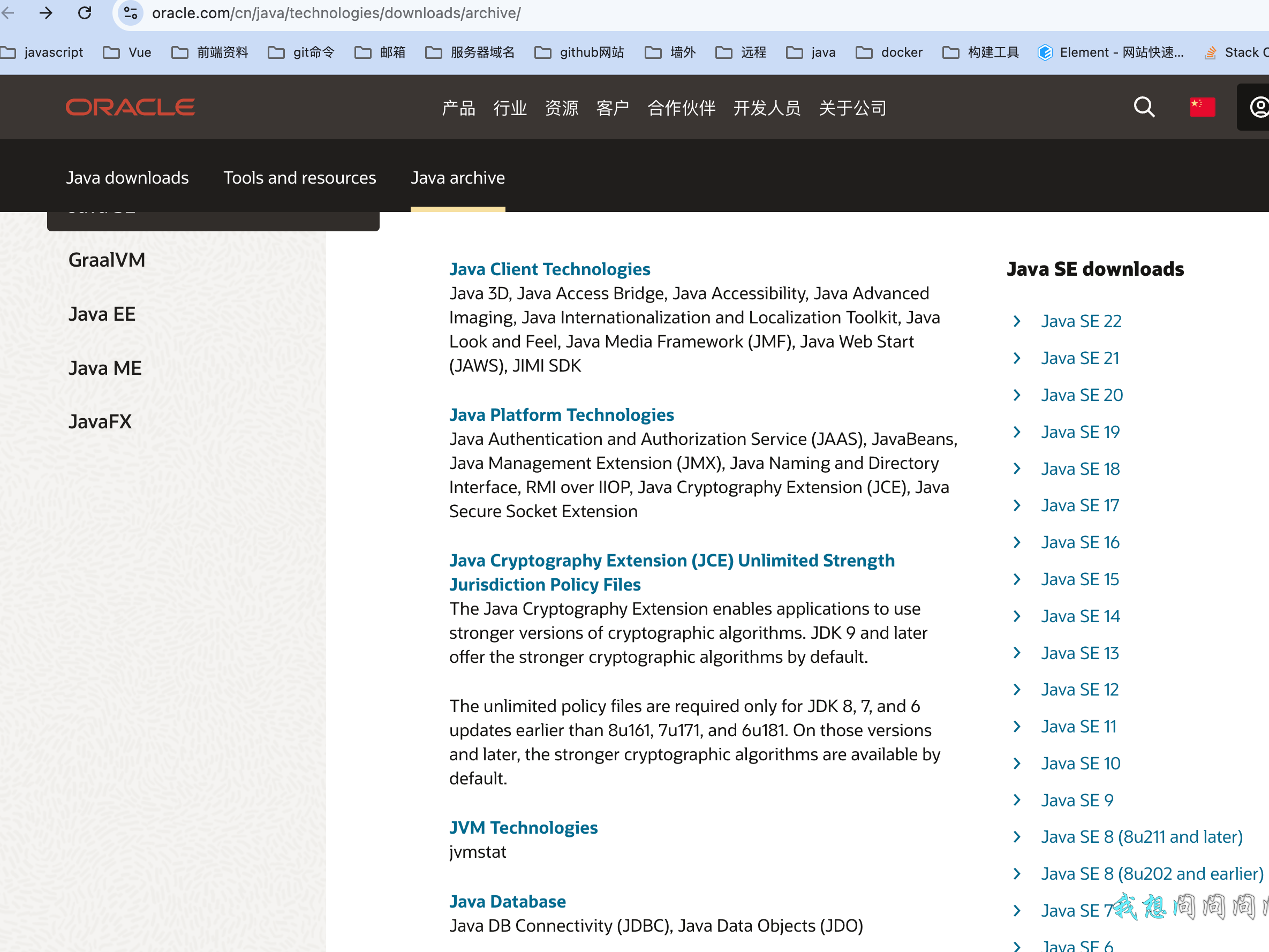
Task: Open the Java SE 13 archive link
Action: coord(1079,653)
